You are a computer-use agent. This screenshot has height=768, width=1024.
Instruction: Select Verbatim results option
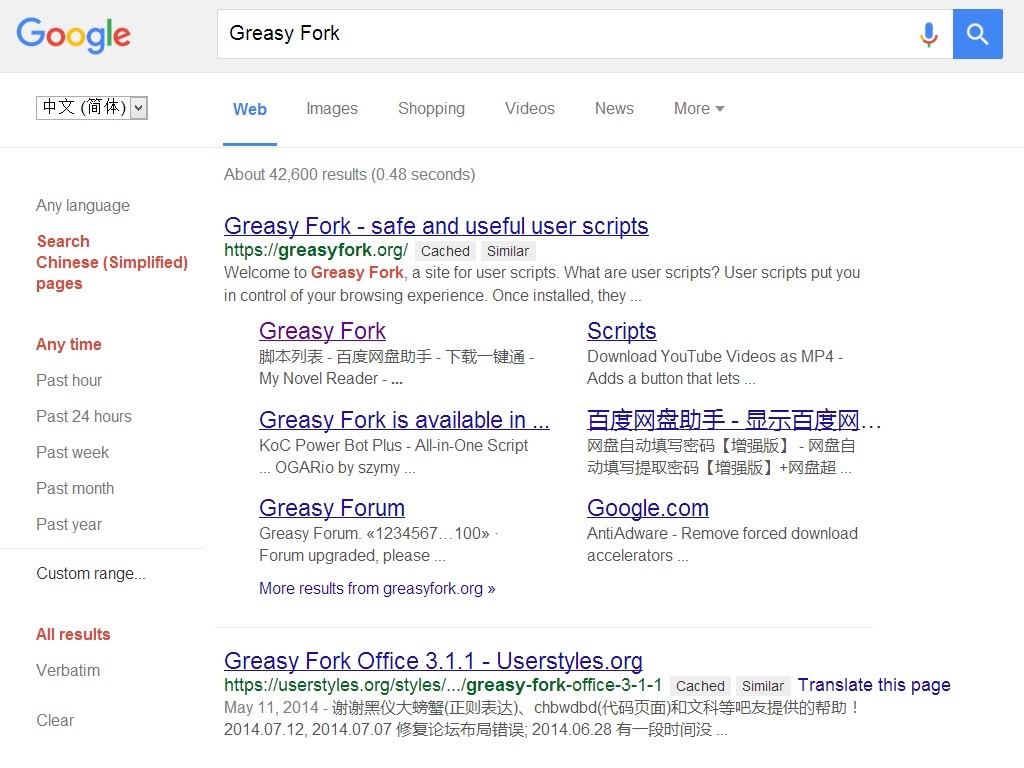point(68,671)
